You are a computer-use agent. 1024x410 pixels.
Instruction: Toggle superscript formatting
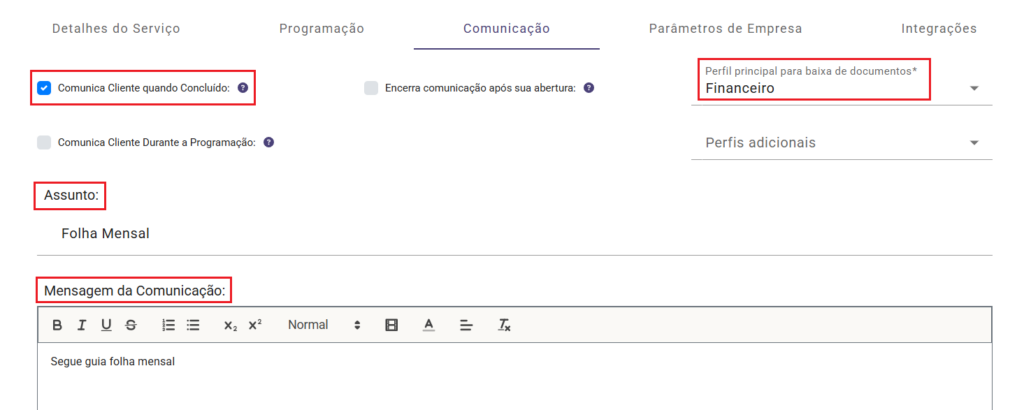[255, 325]
